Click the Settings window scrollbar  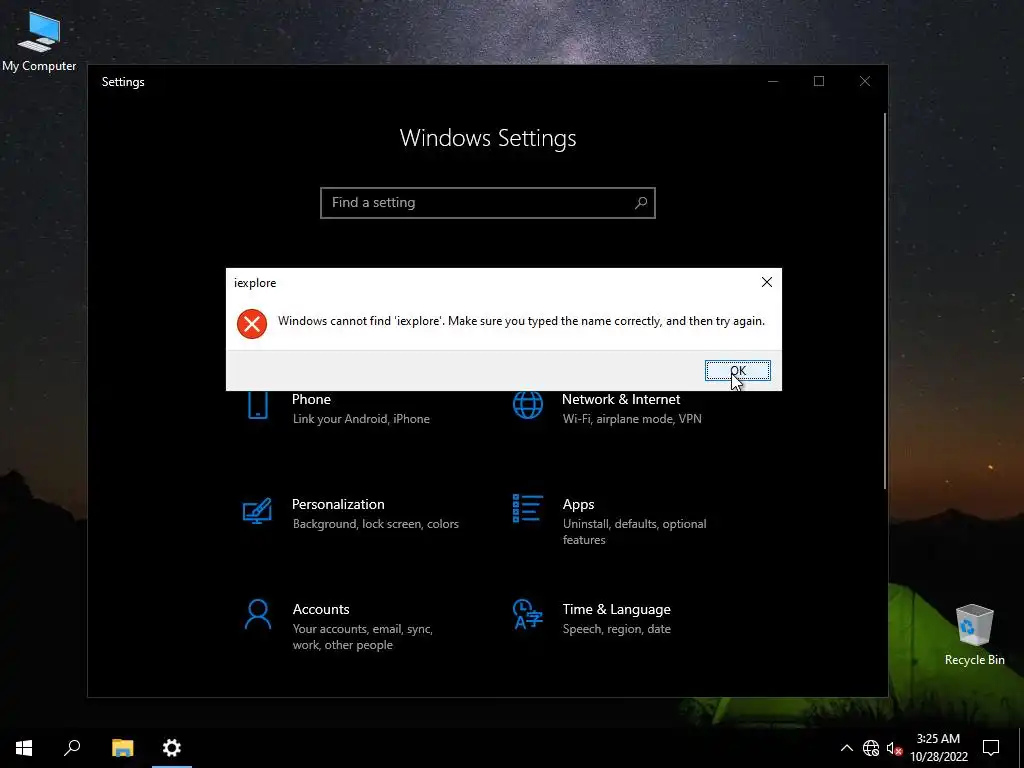tap(885, 300)
